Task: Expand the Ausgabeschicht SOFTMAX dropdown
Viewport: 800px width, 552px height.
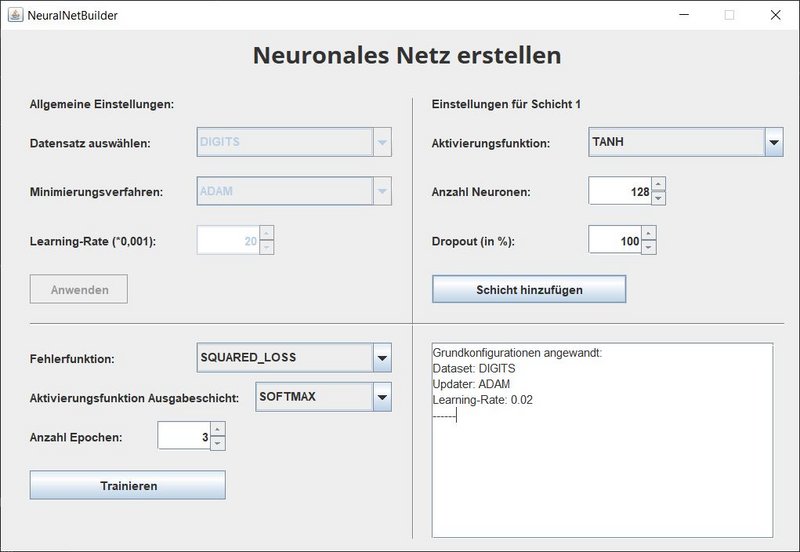Action: click(381, 398)
